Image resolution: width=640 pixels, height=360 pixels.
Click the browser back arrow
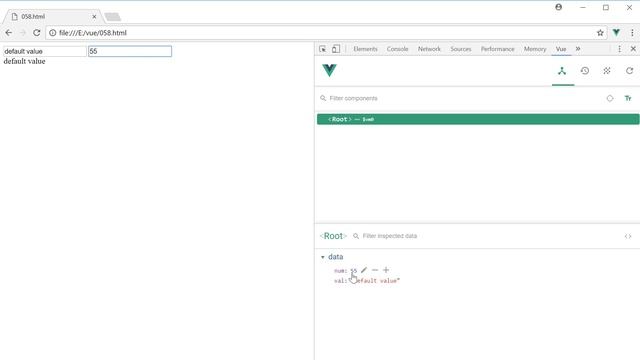pos(9,33)
